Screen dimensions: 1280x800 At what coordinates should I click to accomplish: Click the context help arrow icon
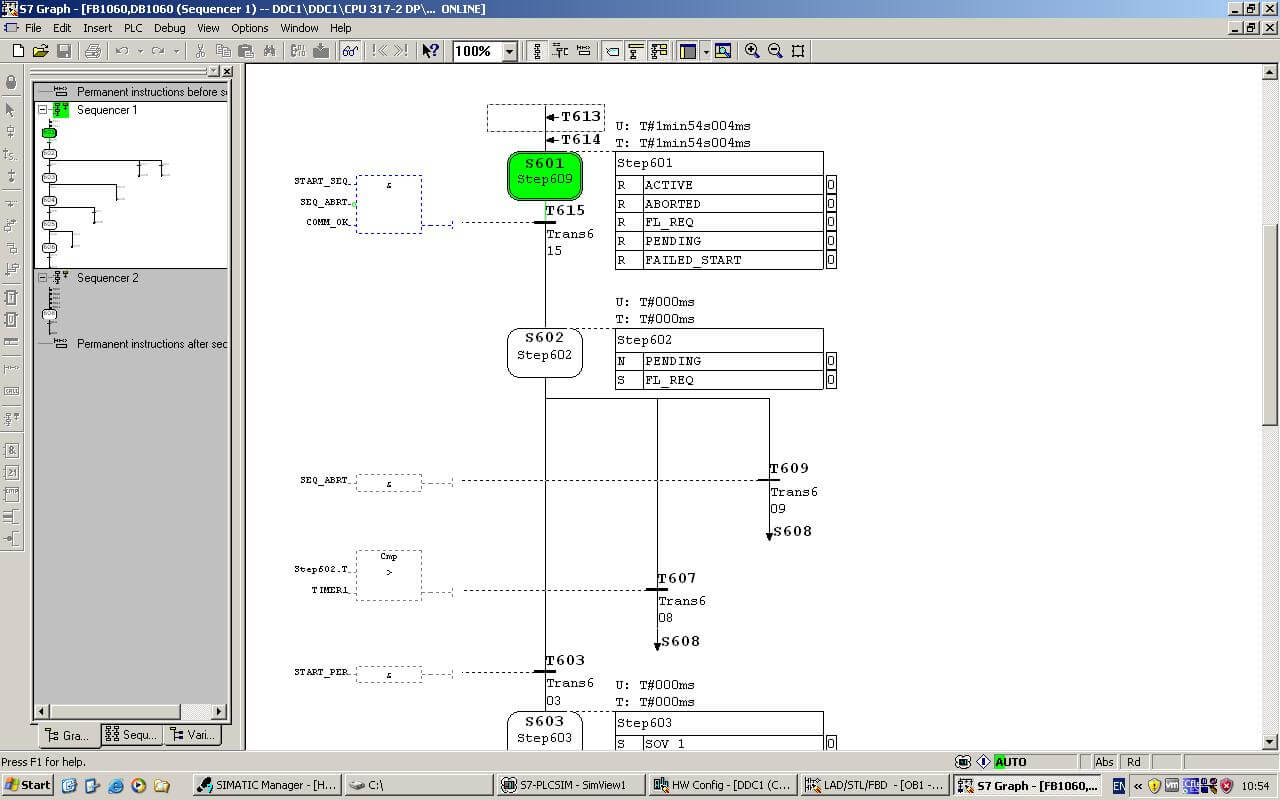coord(430,51)
